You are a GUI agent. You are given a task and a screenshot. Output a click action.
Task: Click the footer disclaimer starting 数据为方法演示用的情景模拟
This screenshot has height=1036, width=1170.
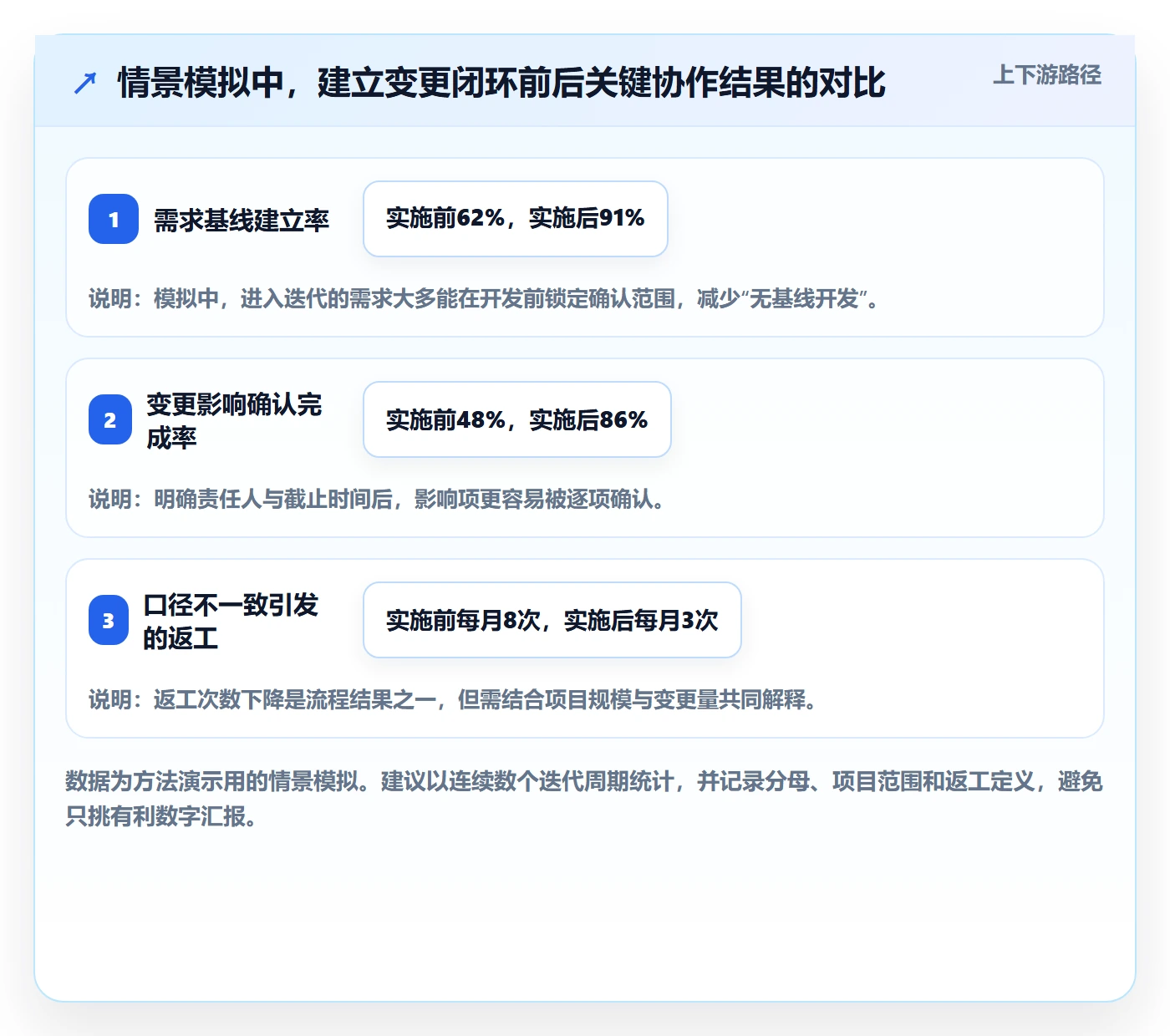584,799
